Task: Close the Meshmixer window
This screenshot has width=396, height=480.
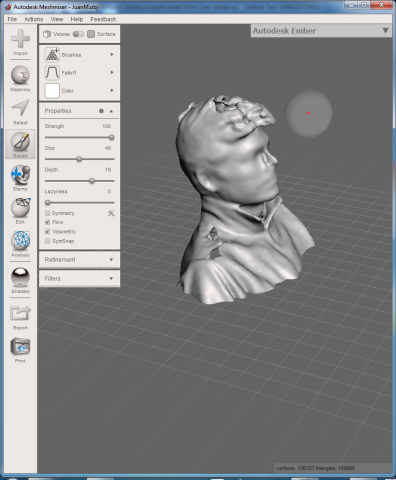Action: [x=381, y=5]
